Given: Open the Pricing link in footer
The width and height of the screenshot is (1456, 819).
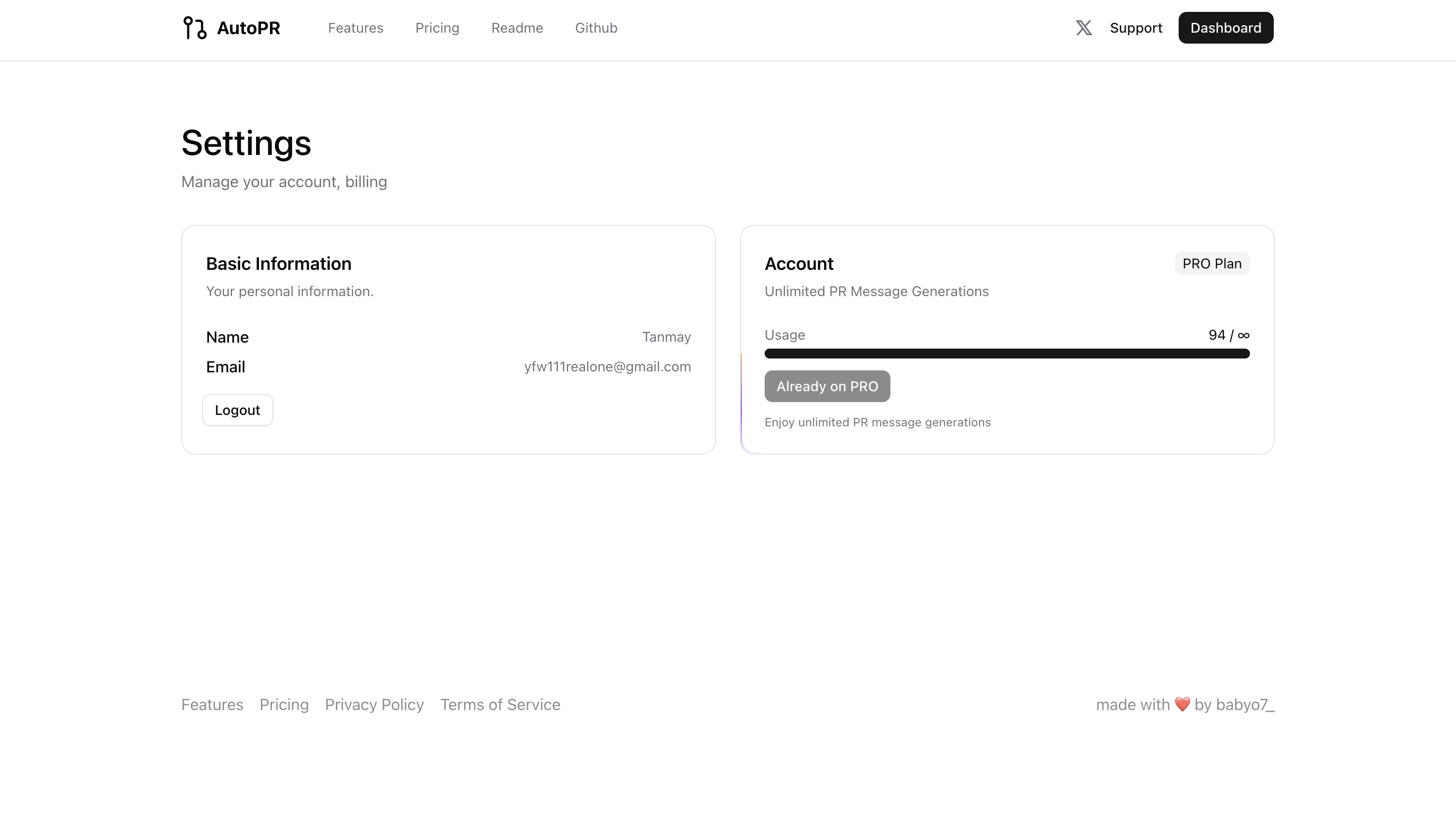Looking at the screenshot, I should (284, 704).
